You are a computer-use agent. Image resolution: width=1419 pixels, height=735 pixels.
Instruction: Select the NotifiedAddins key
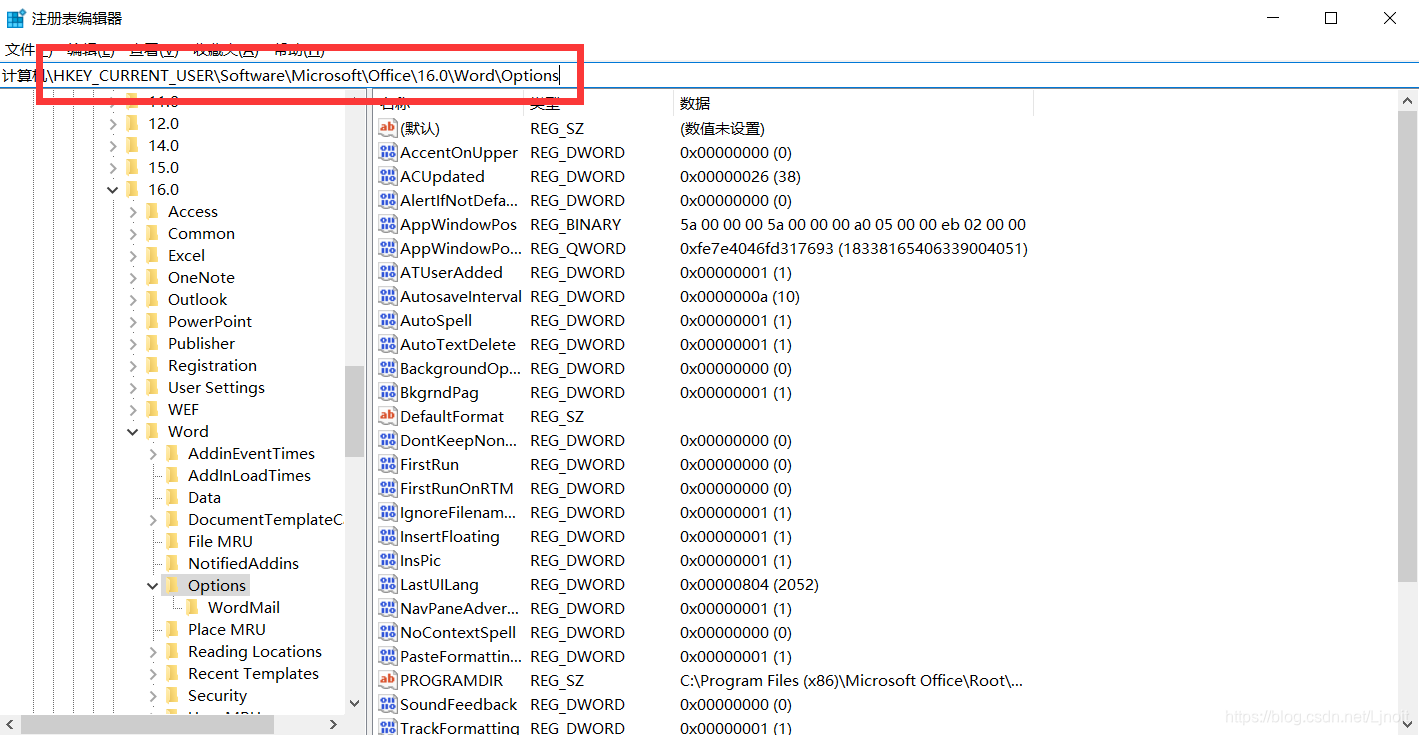point(243,563)
